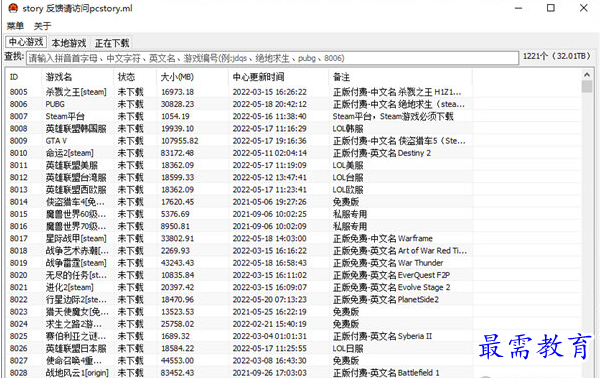This screenshot has height=378, width=600.
Task: Click ID cell 8027
Action: [19, 361]
